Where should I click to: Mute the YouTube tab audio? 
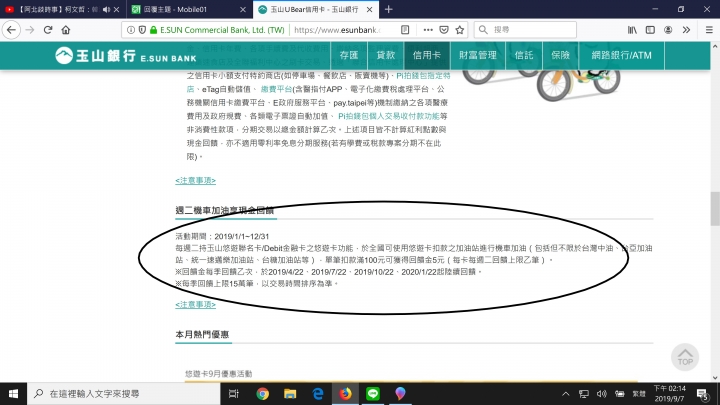[x=107, y=9]
